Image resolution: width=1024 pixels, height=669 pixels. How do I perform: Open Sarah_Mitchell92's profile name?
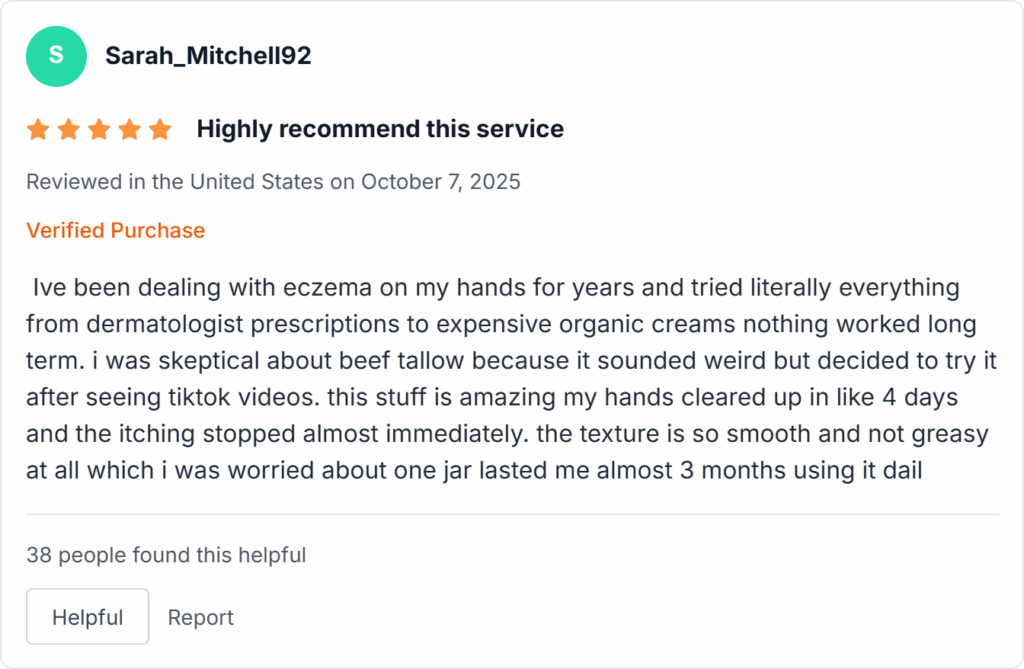[x=208, y=56]
